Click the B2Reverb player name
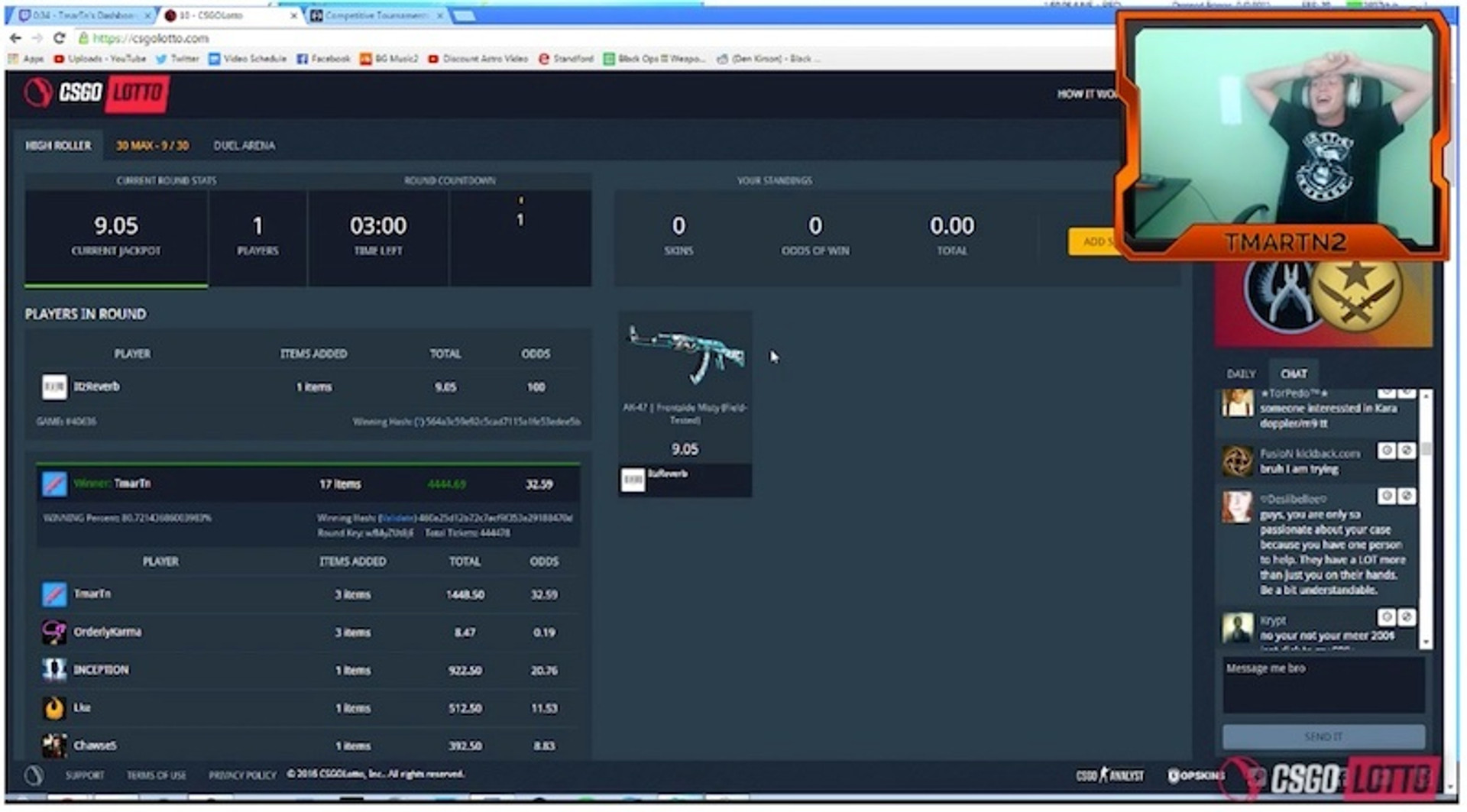Image resolution: width=1467 pixels, height=812 pixels. [x=96, y=387]
